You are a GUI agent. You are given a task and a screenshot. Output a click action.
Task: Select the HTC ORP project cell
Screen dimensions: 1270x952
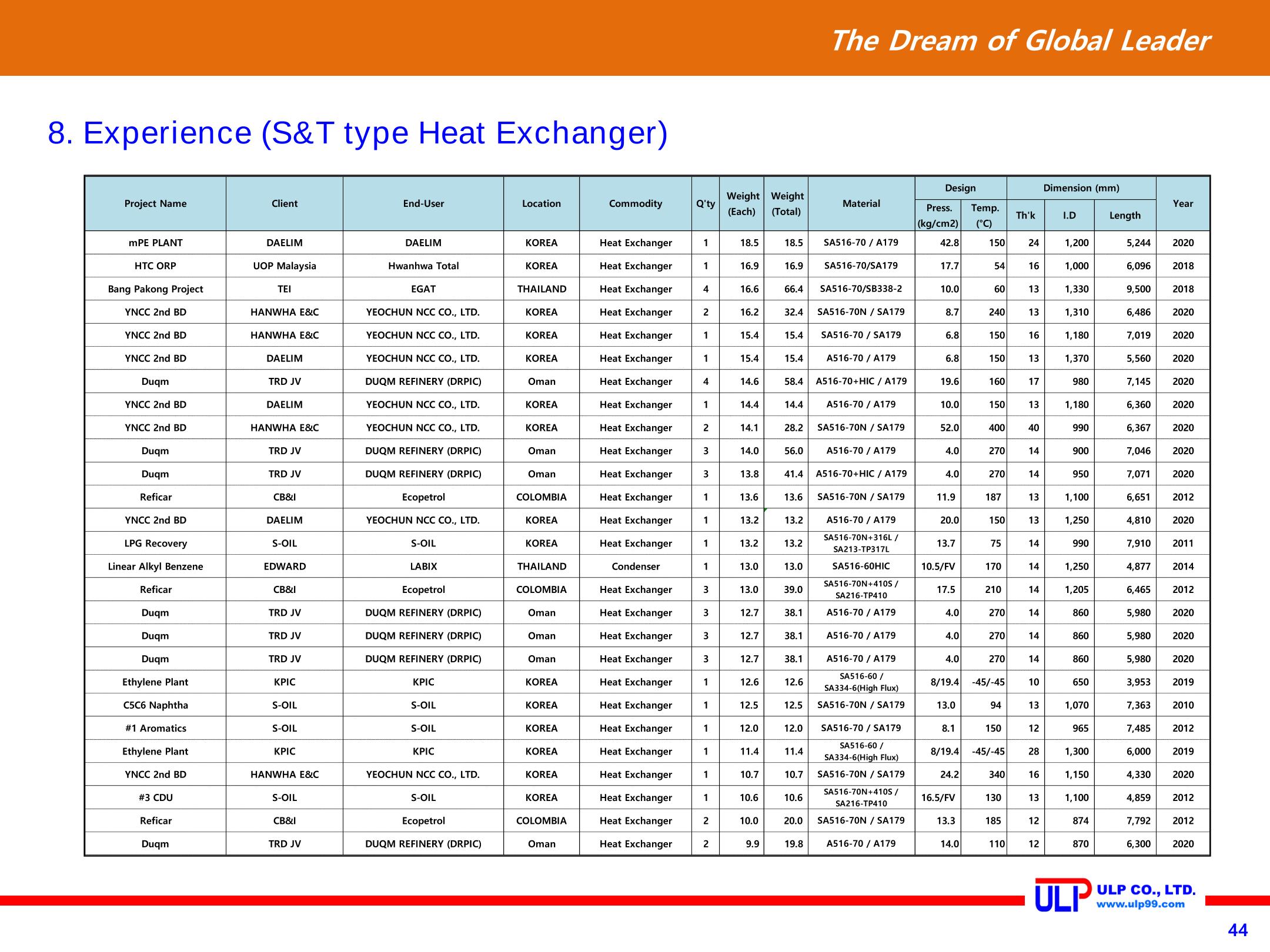click(156, 266)
